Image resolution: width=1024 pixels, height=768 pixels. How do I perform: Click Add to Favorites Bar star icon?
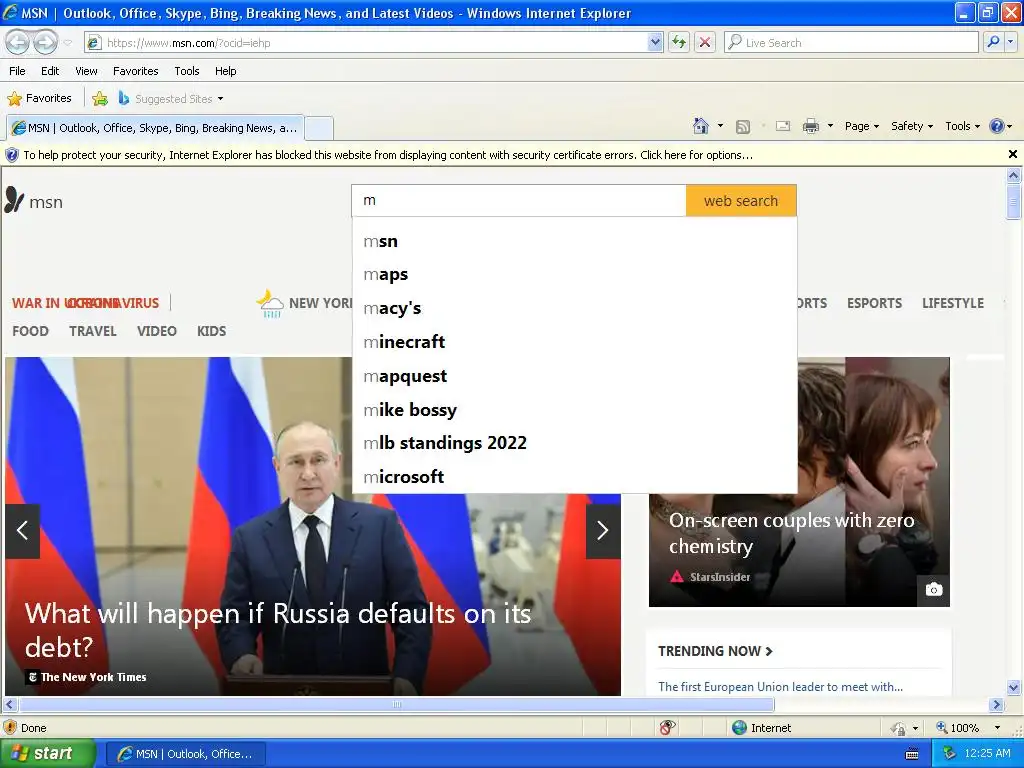100,99
